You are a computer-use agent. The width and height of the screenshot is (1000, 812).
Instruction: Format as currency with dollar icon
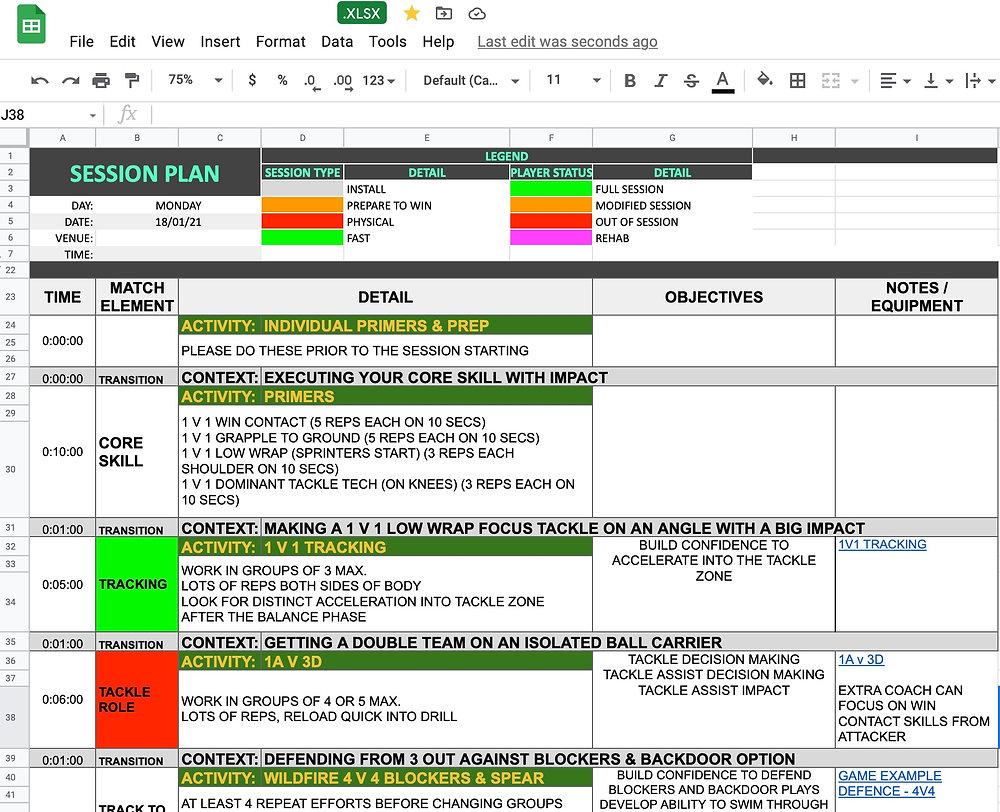[253, 80]
